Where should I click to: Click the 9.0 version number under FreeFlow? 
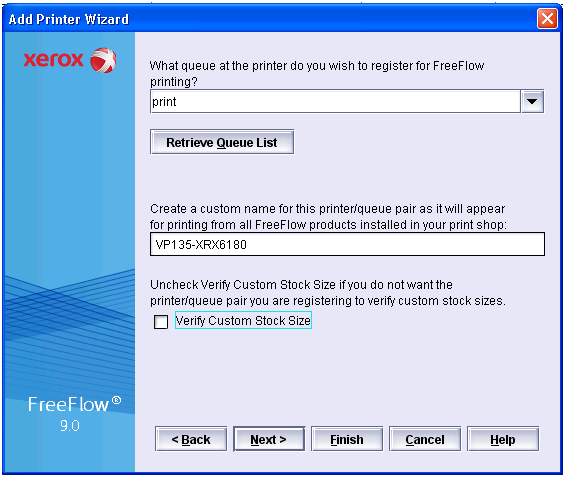pos(70,425)
